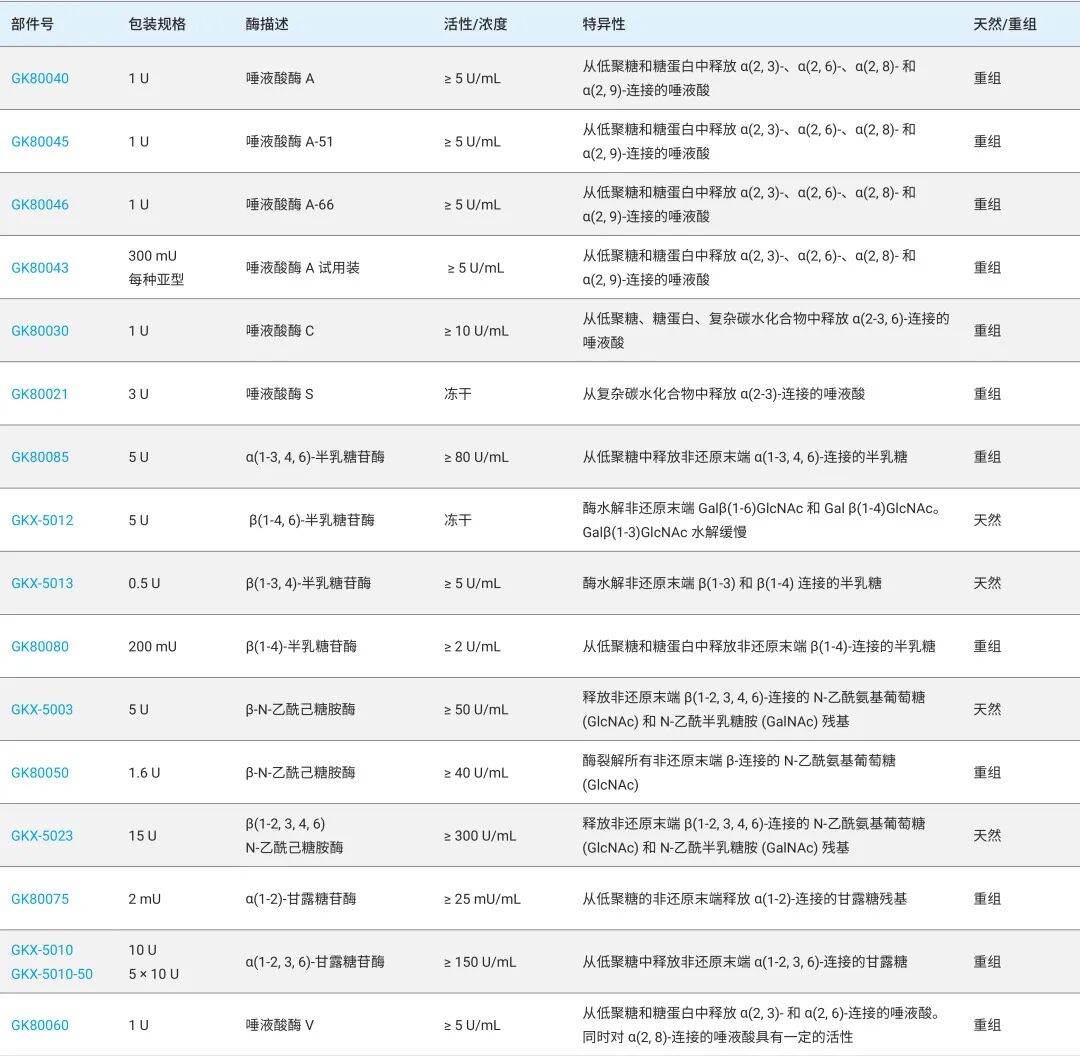Open part number link GK80080
Screen dimensions: 1080x1056
click(x=40, y=646)
